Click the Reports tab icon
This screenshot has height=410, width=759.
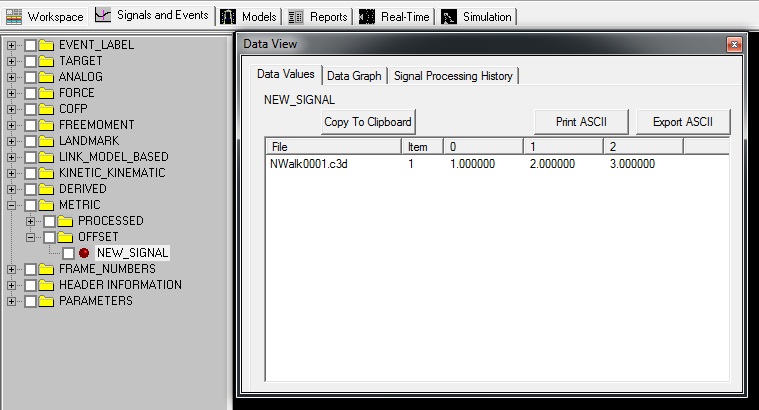click(x=296, y=17)
